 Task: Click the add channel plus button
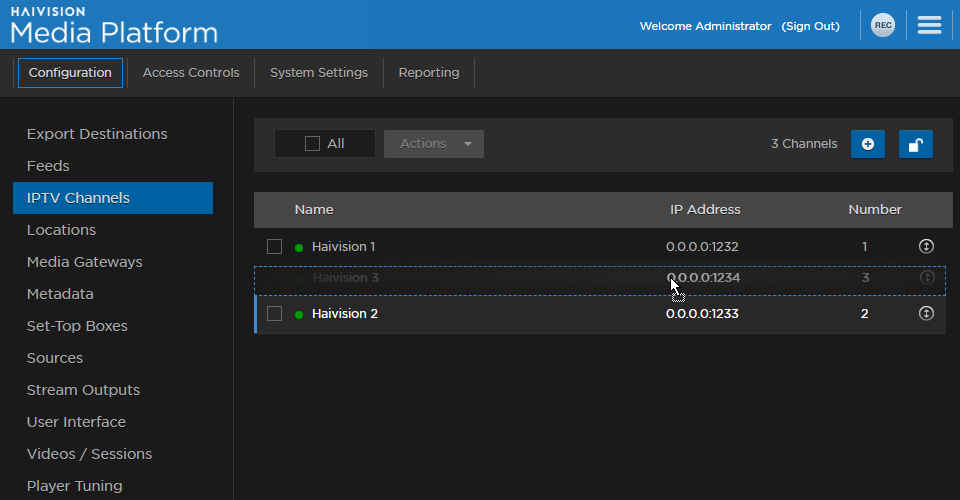point(867,144)
